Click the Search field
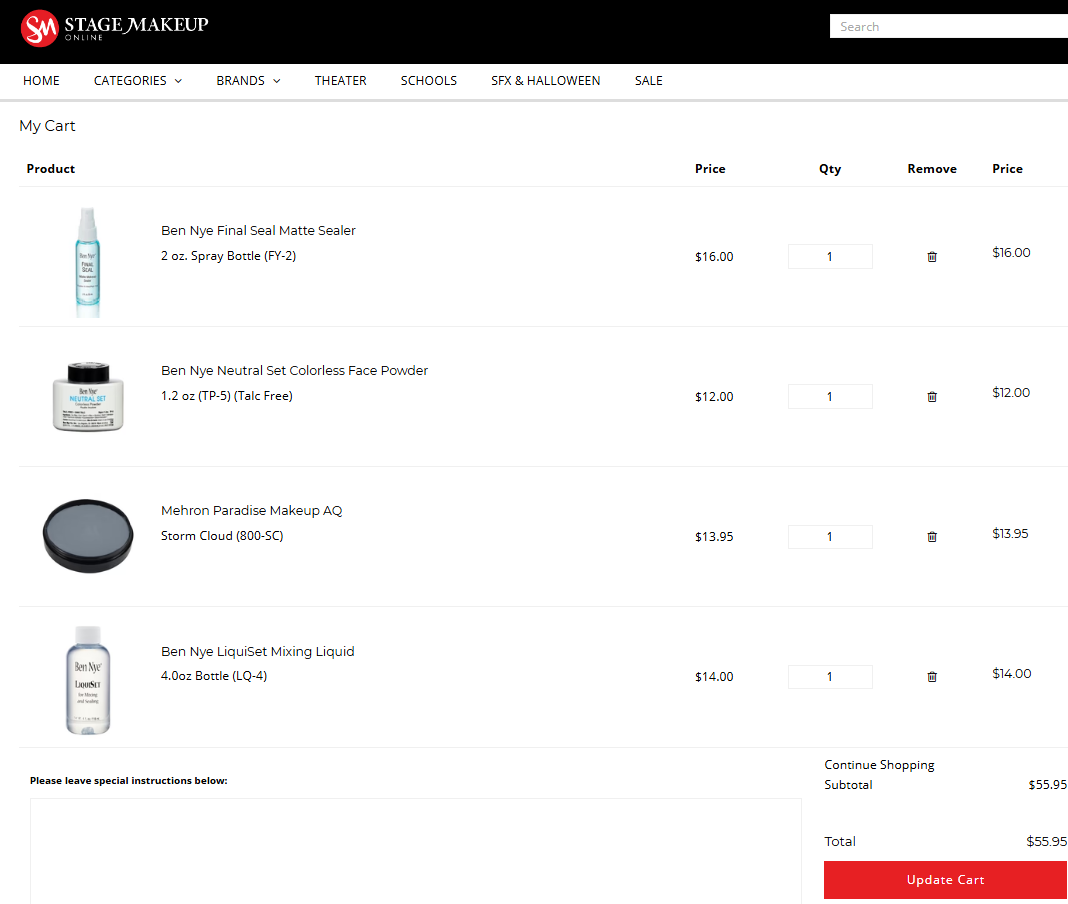Viewport: 1068px width, 904px height. (948, 27)
